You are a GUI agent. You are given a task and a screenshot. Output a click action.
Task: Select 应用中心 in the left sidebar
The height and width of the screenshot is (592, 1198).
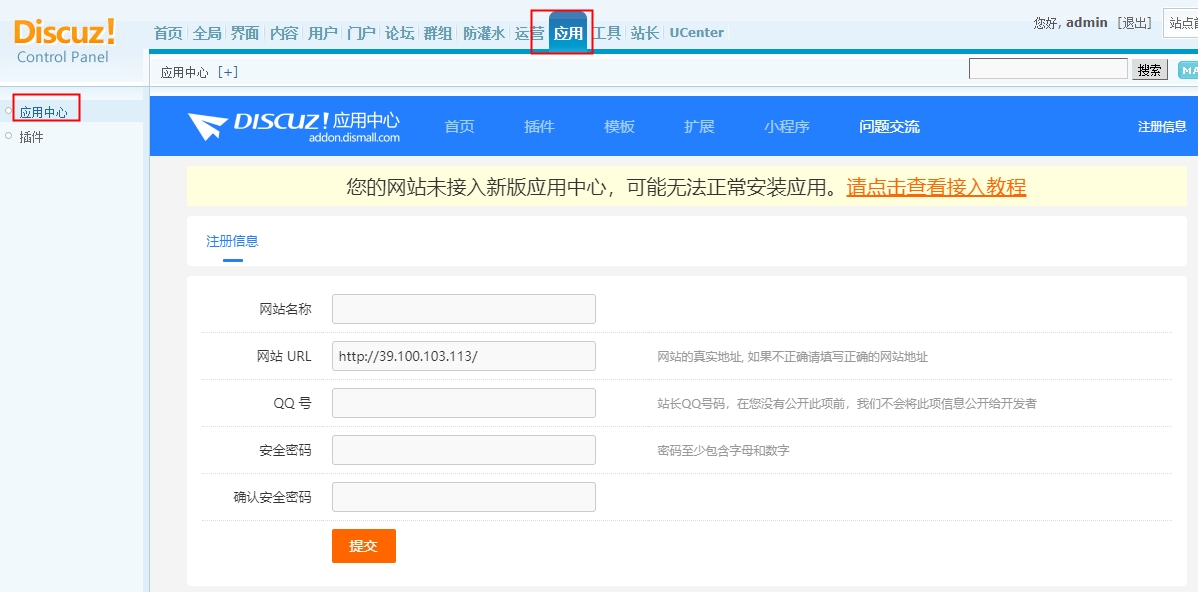pyautogui.click(x=44, y=112)
